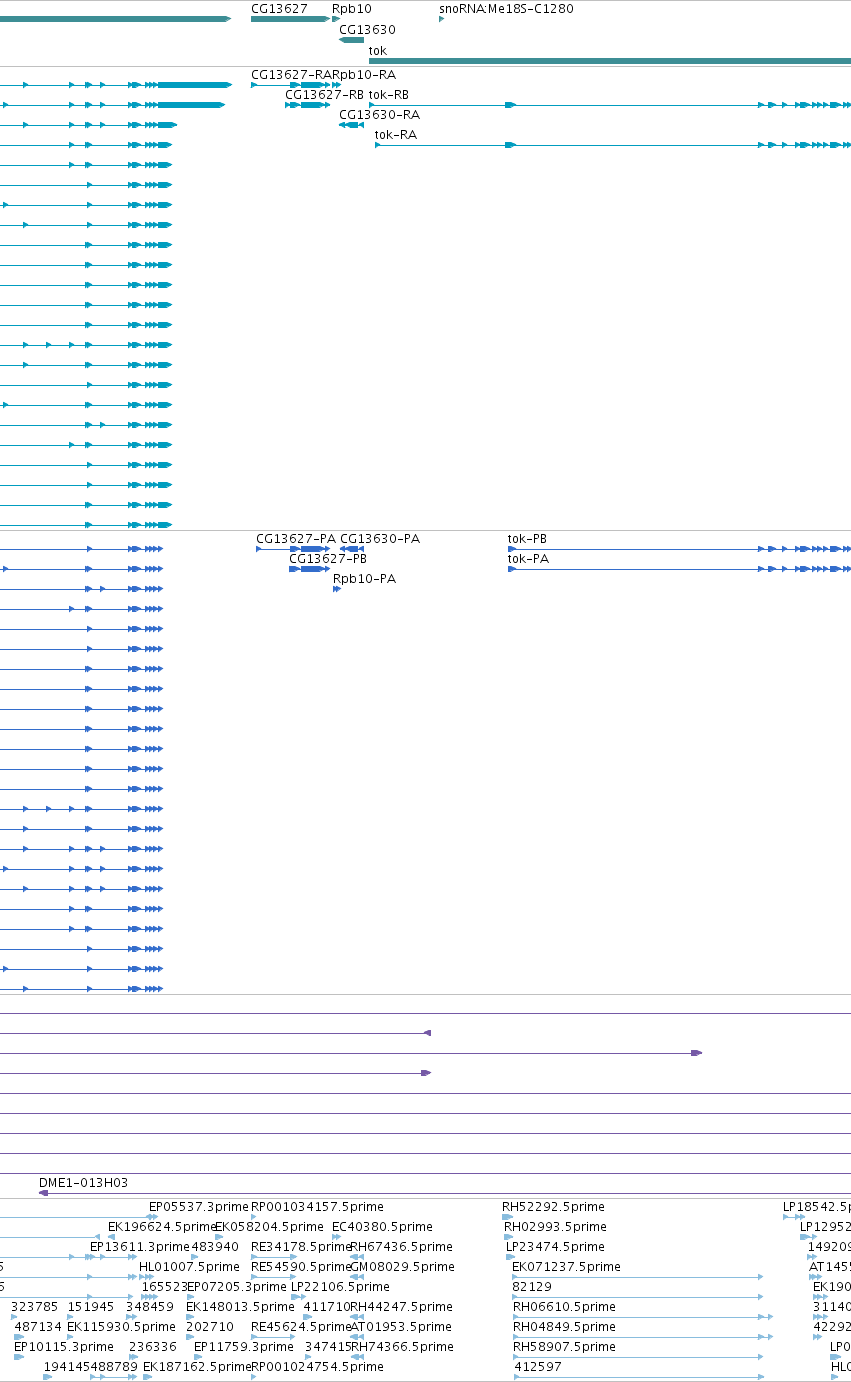Image resolution: width=851 pixels, height=1382 pixels.
Task: Click the CG13627 gene label
Action: tap(279, 8)
